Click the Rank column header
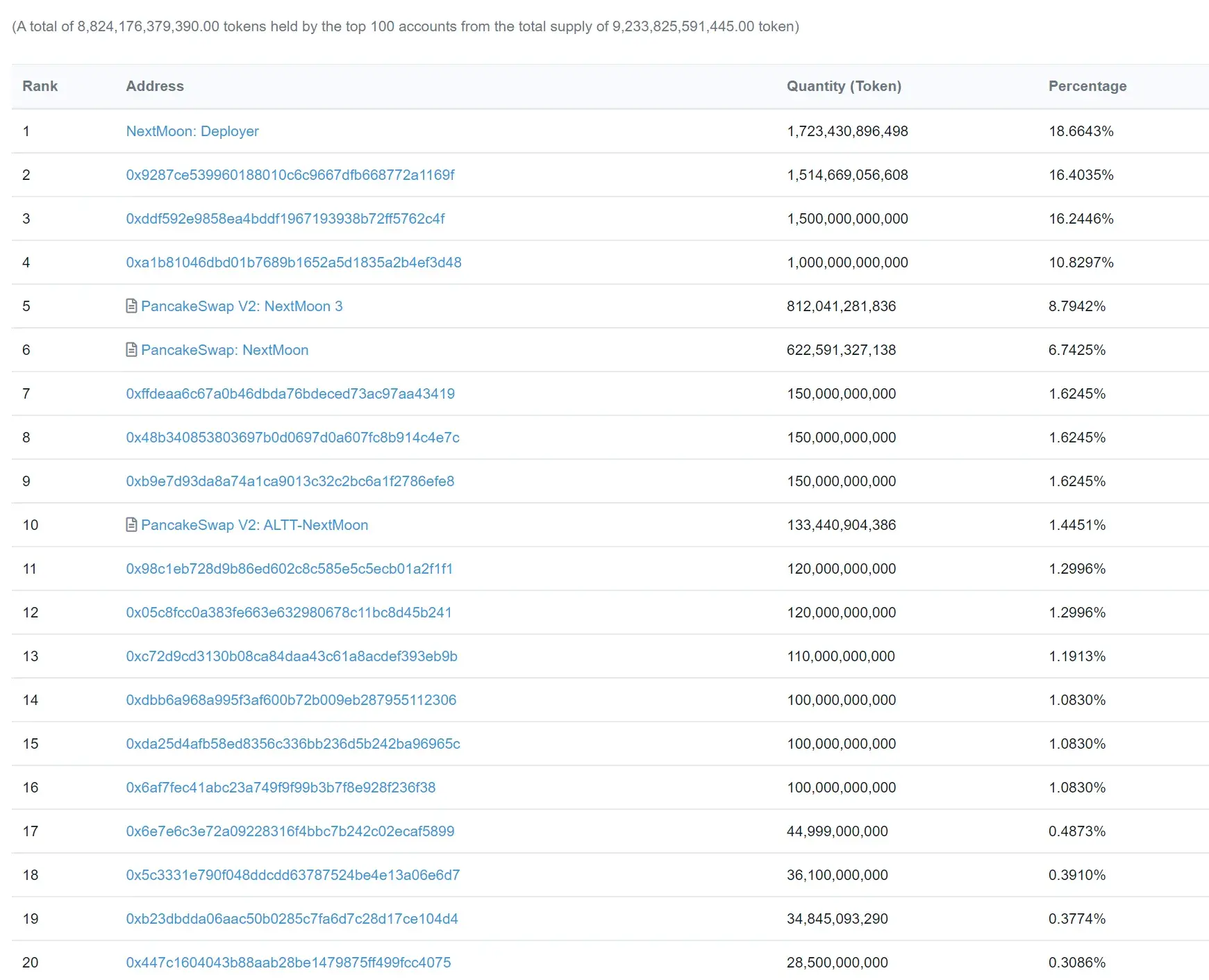Screen dimensions: 1209x980 (x=40, y=86)
